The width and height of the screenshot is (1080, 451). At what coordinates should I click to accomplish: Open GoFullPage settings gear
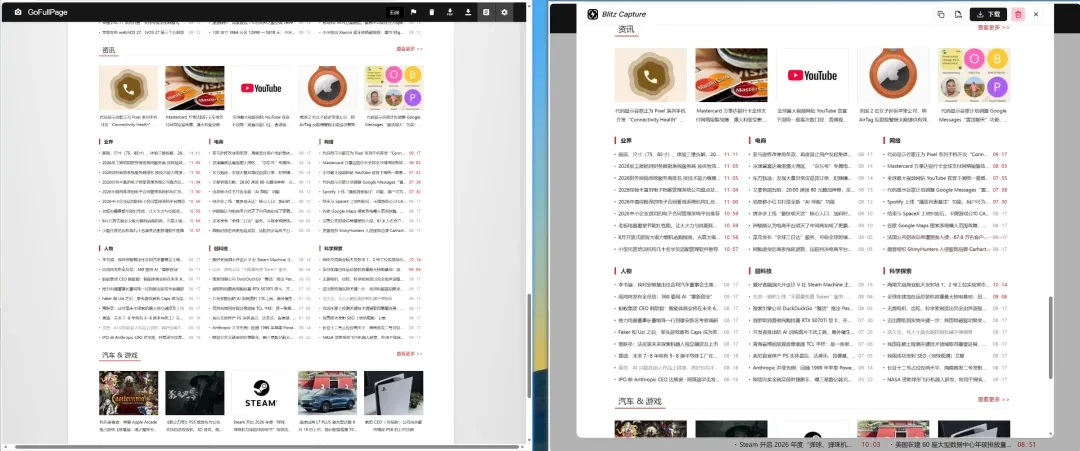504,12
